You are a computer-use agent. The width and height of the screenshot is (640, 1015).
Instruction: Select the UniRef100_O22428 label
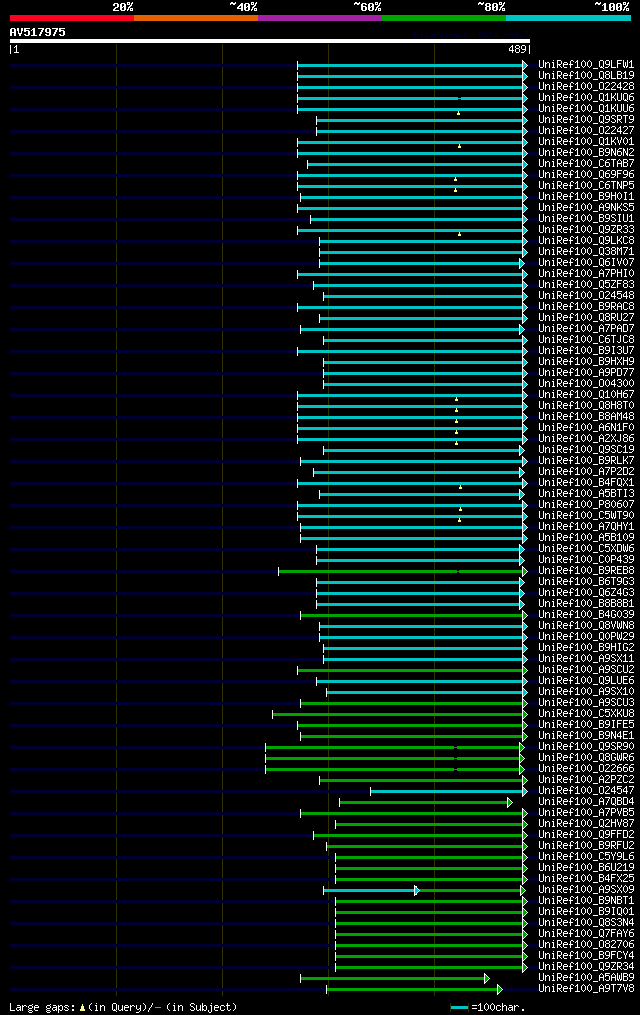click(586, 87)
